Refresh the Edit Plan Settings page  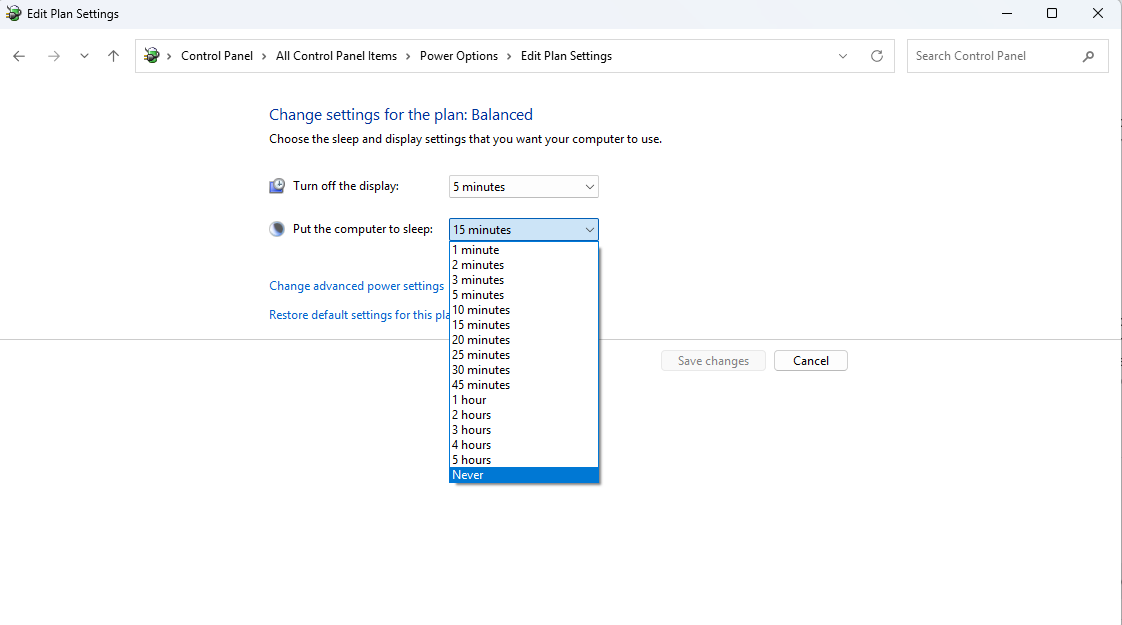pyautogui.click(x=877, y=56)
